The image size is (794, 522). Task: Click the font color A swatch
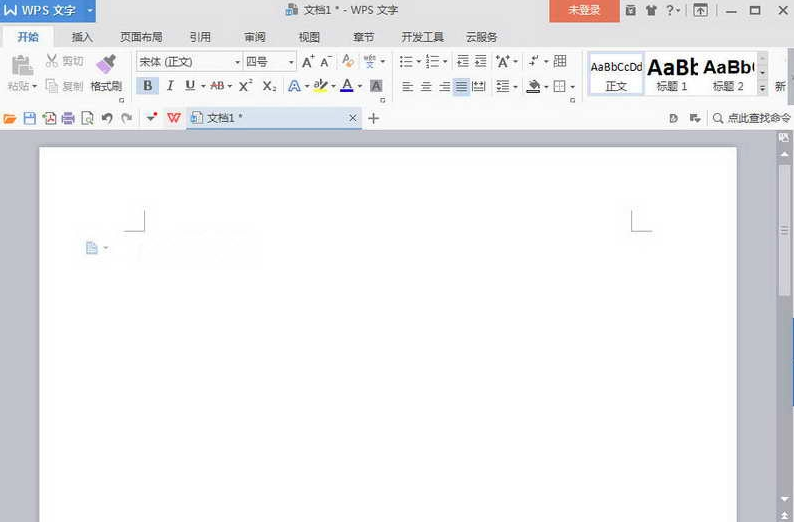tap(346, 86)
